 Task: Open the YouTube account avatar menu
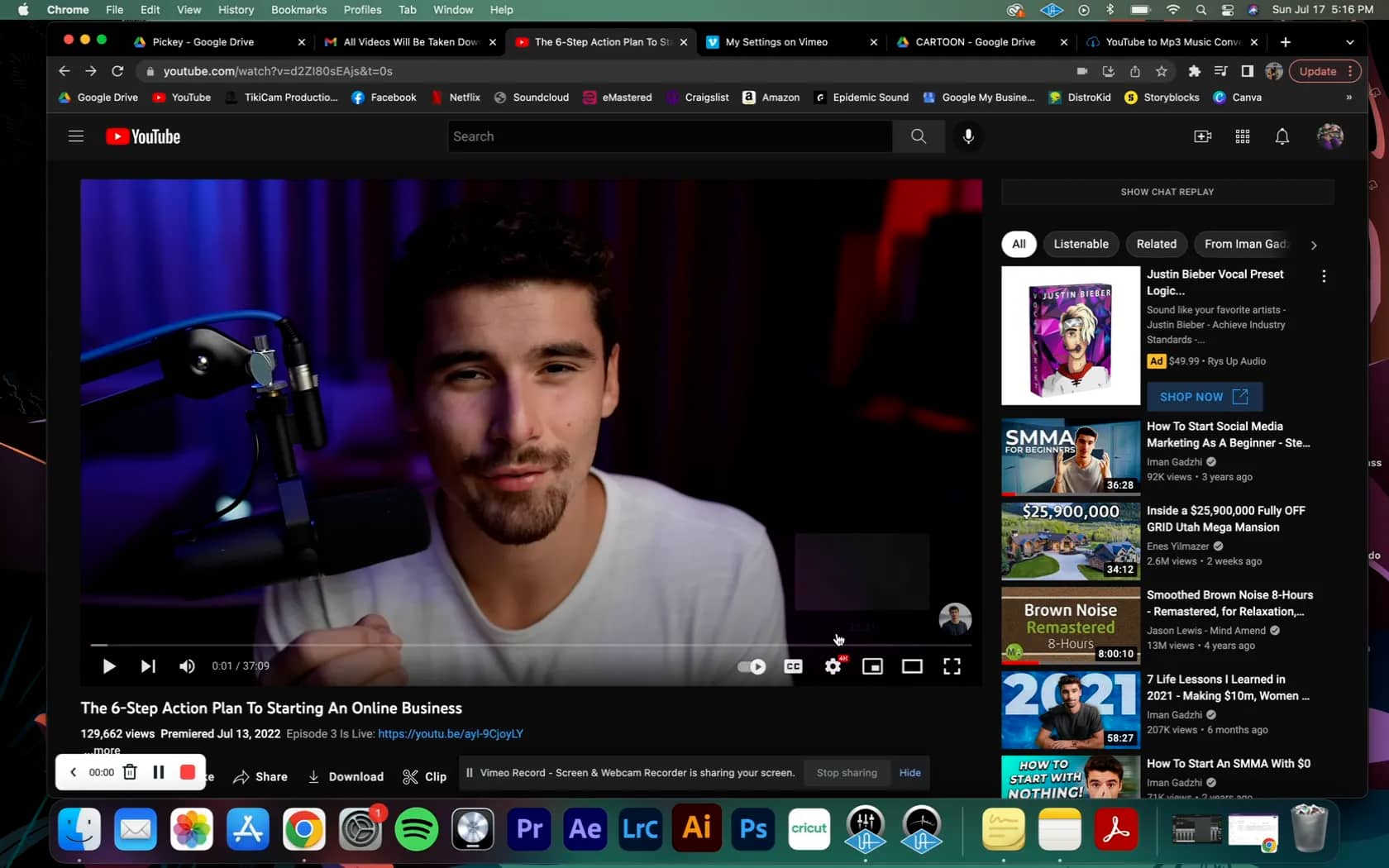(1330, 136)
